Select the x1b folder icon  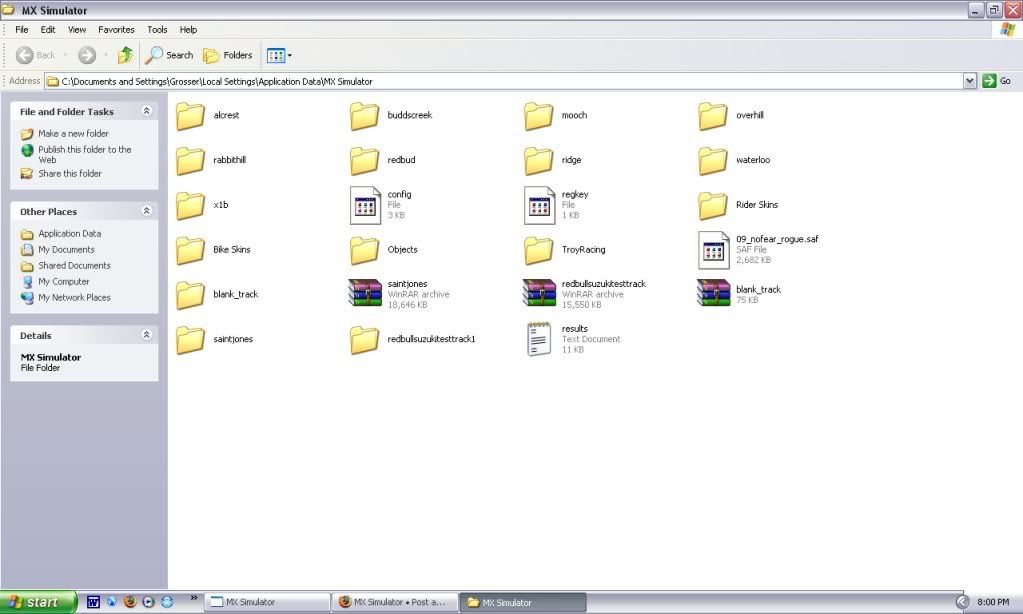pos(191,206)
